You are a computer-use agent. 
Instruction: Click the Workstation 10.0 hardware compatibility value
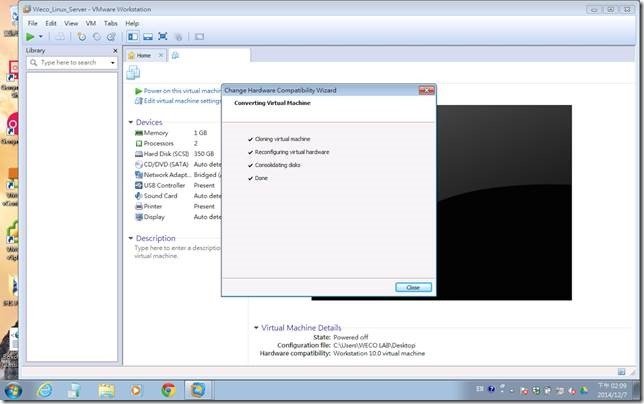tap(379, 354)
